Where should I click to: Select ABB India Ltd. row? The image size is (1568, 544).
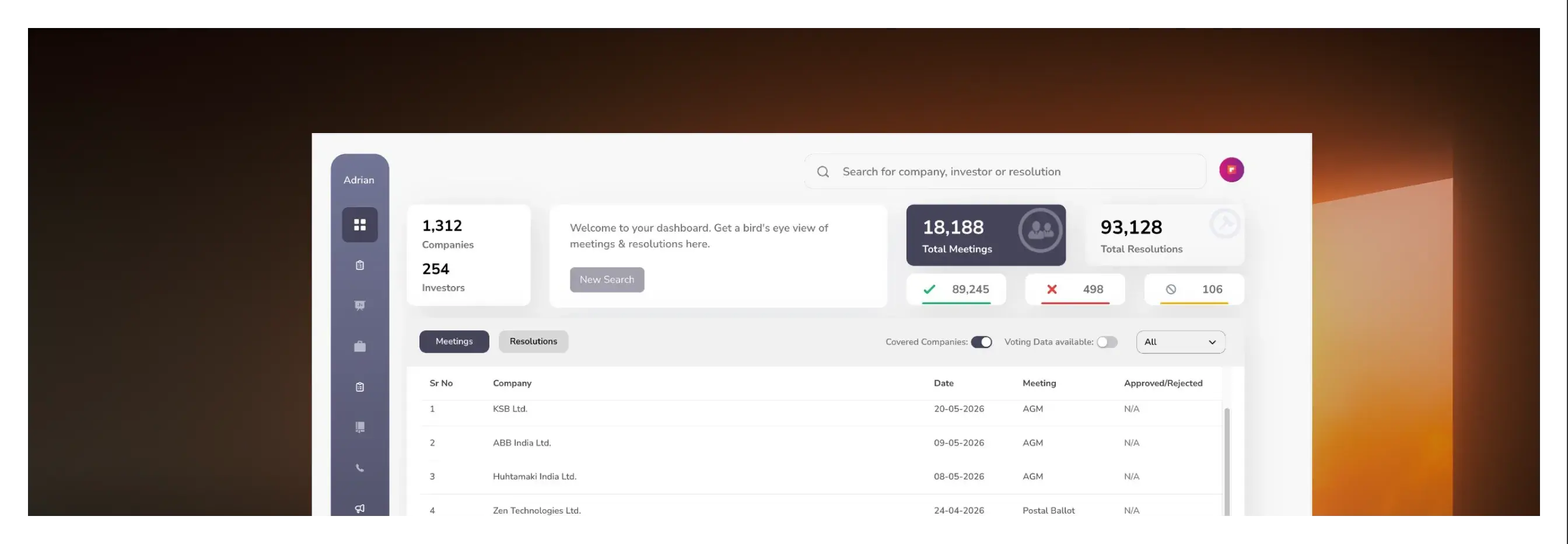(x=821, y=443)
